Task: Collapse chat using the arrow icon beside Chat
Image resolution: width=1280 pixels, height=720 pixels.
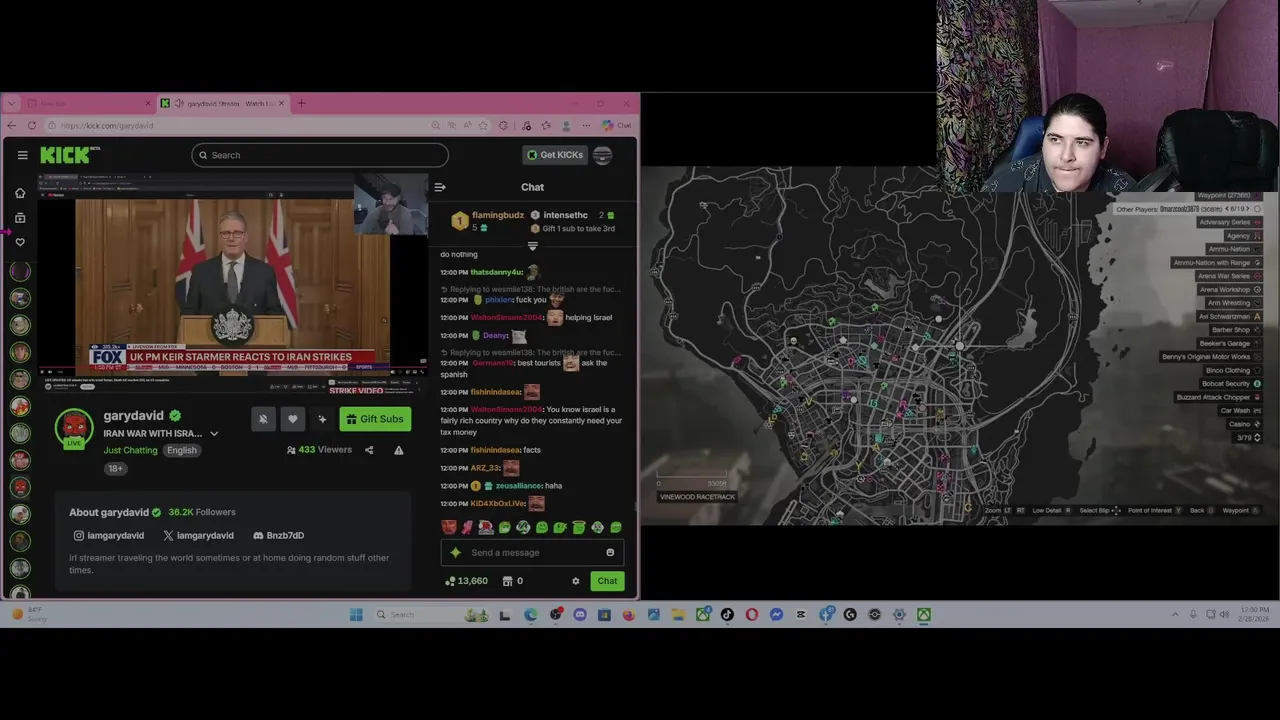Action: coord(439,187)
